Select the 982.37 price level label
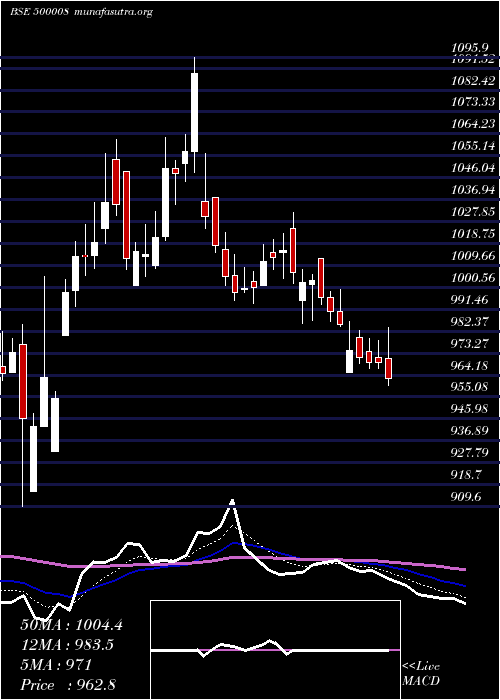 470,322
